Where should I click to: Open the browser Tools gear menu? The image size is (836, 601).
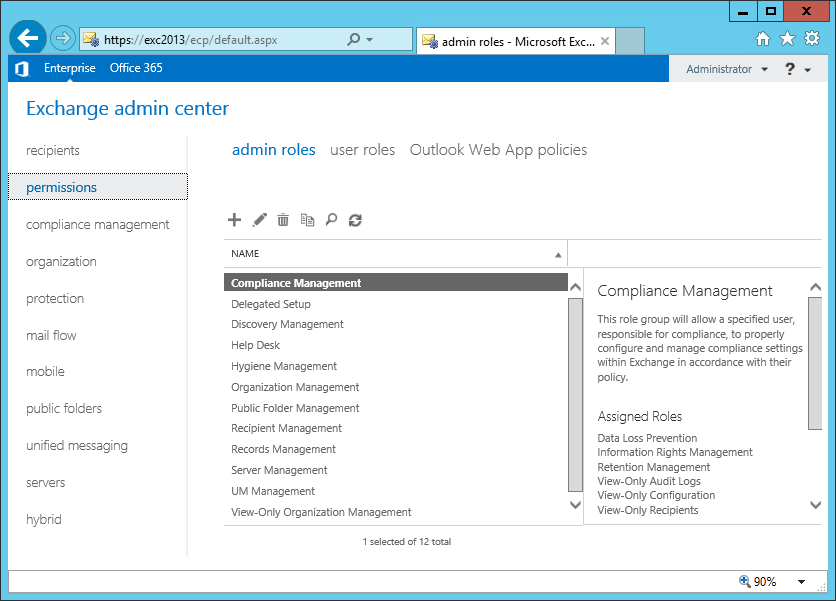[812, 38]
